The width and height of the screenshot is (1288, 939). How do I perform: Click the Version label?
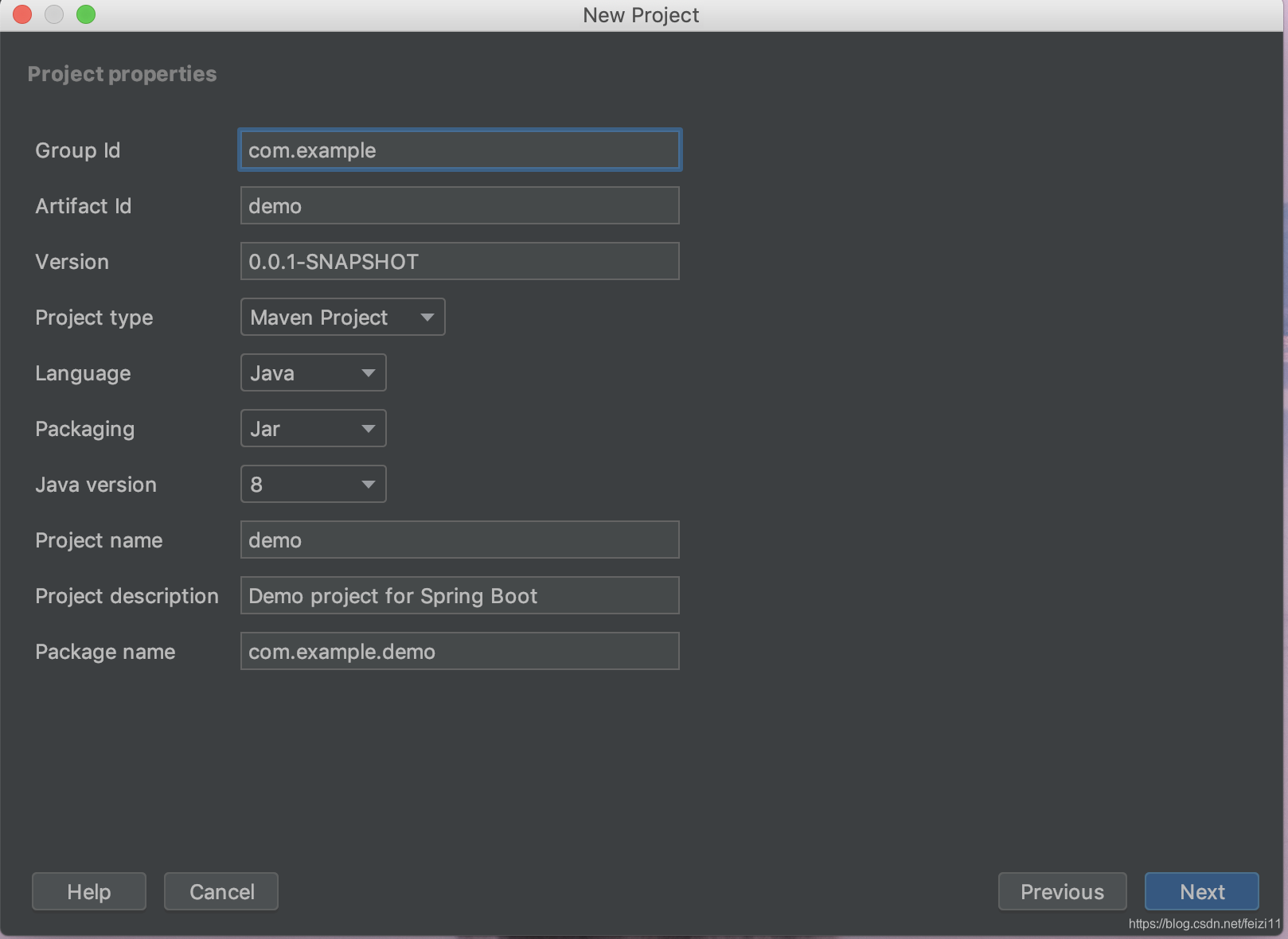point(72,262)
